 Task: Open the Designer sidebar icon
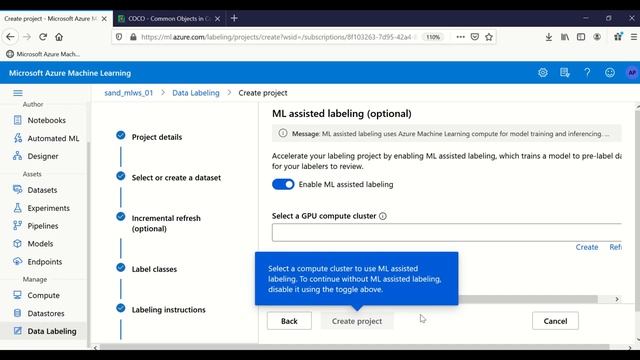(x=18, y=156)
